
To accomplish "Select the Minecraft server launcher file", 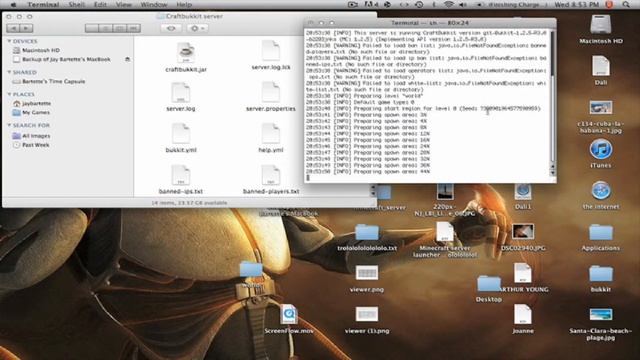I will click(444, 232).
